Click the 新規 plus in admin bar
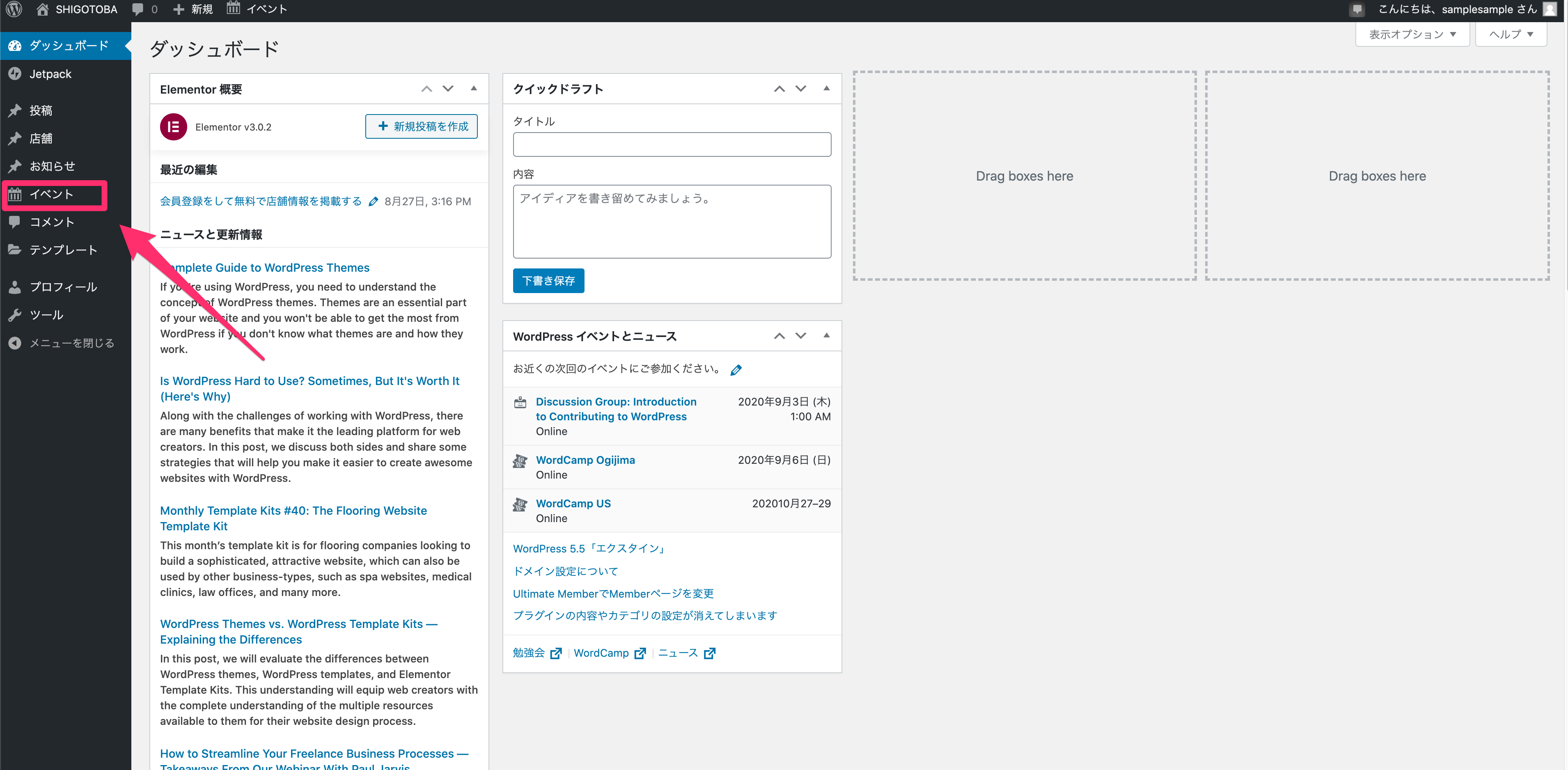 point(193,9)
